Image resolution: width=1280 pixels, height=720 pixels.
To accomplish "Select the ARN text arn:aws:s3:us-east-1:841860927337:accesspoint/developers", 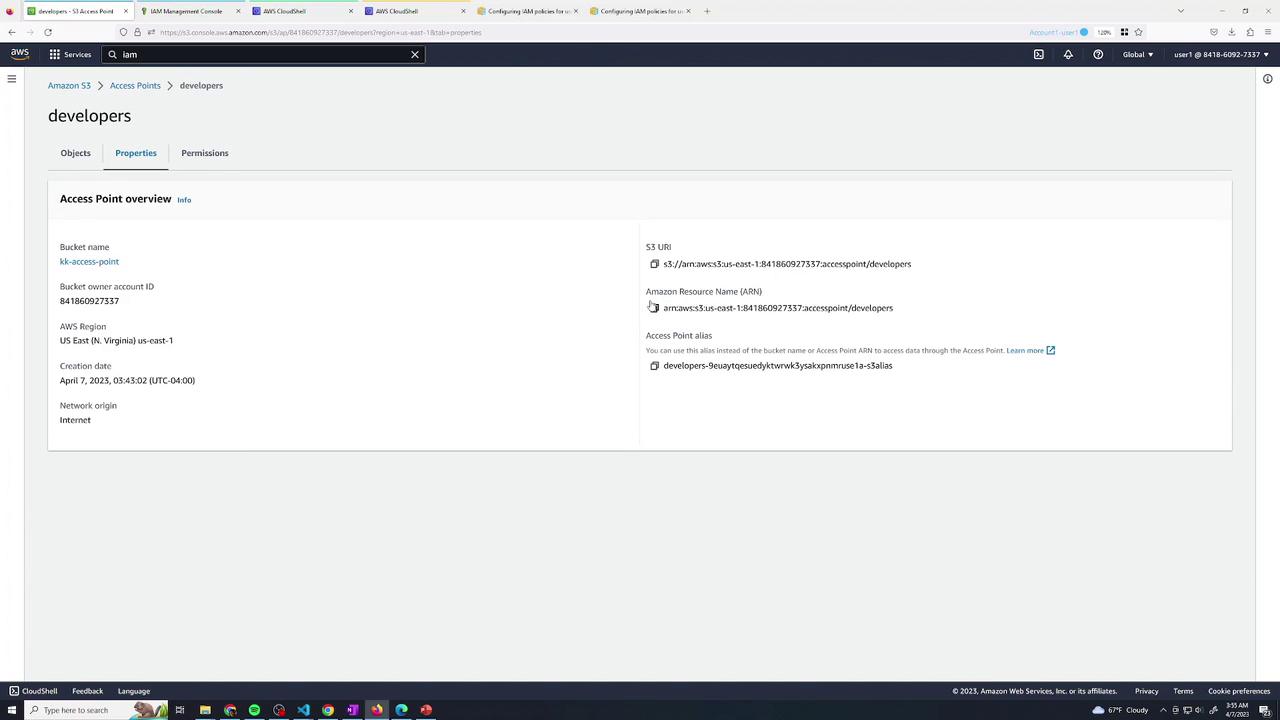I will pos(778,308).
